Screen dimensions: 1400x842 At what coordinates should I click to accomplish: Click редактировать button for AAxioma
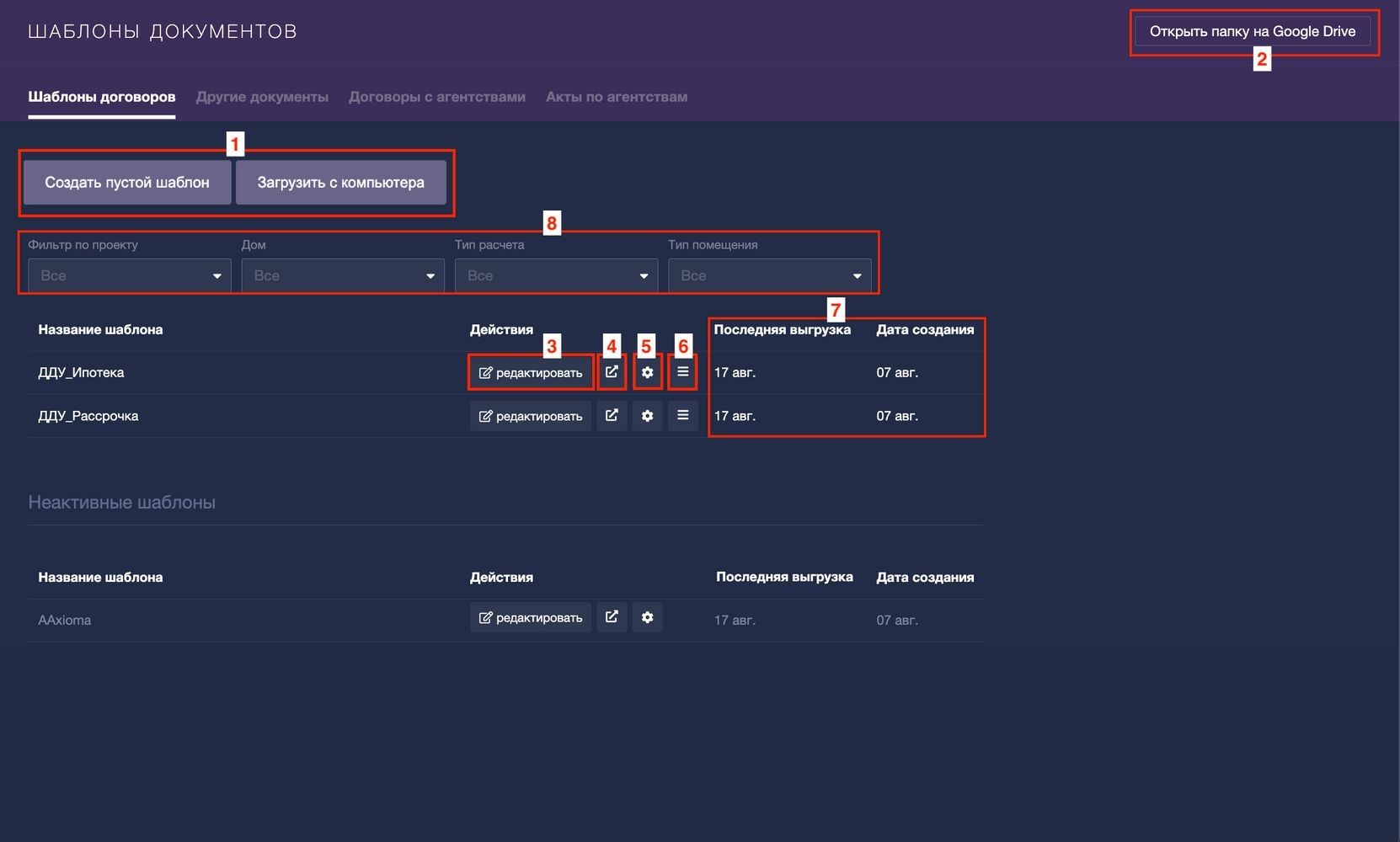[x=531, y=617]
